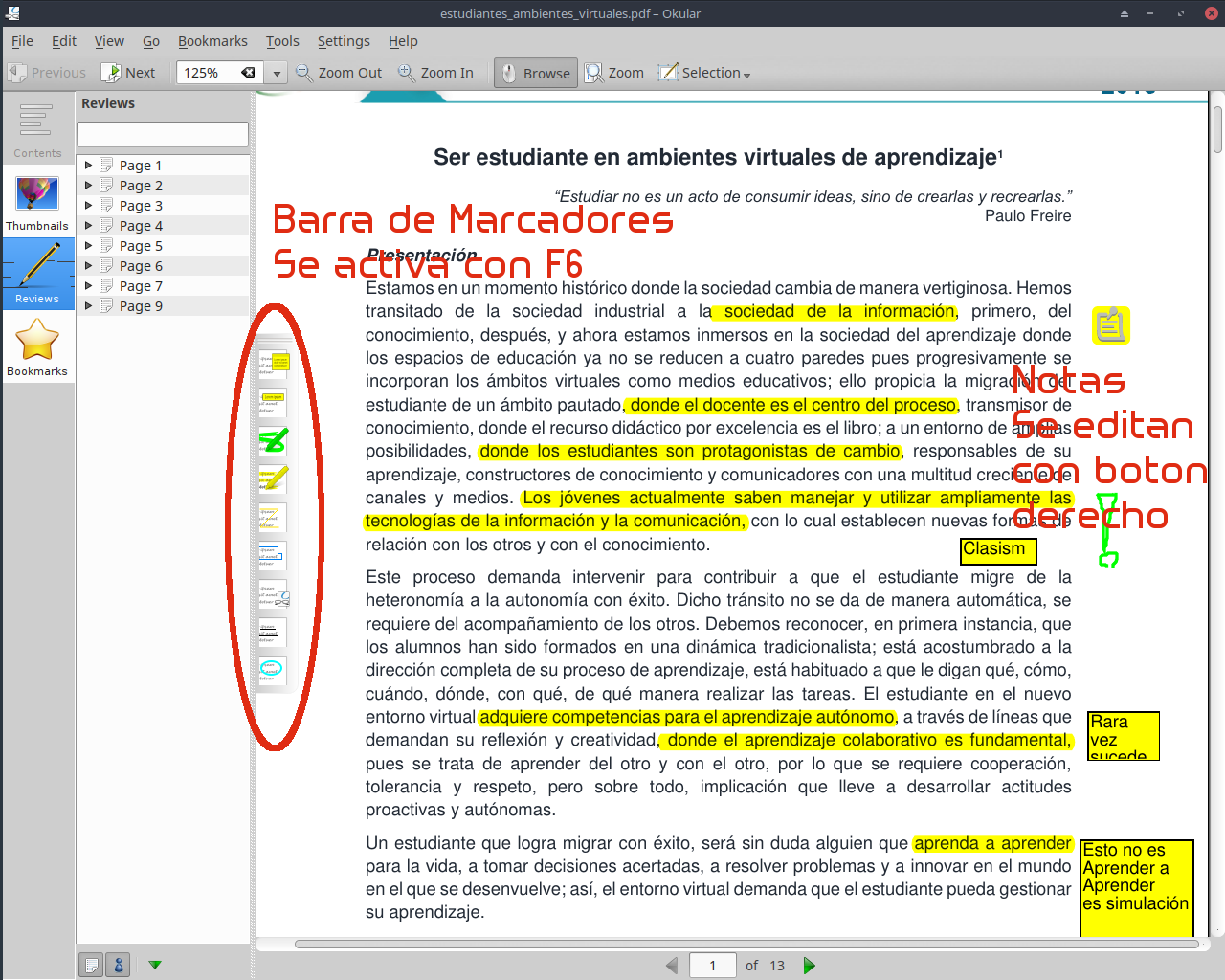The height and width of the screenshot is (980, 1225).
Task: Toggle grouping reviews by author
Action: 117,965
